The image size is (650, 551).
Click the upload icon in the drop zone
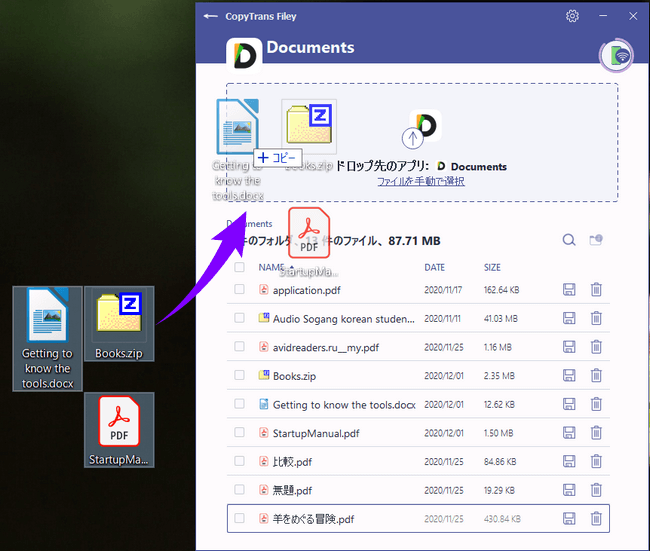pos(412,138)
